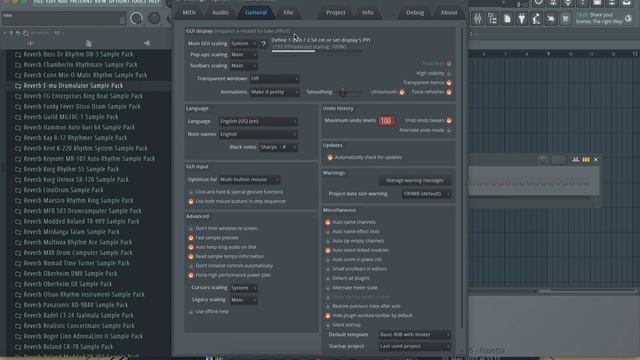The width and height of the screenshot is (640, 360).
Task: Enable Don't limit windows to screen
Action: (x=191, y=228)
